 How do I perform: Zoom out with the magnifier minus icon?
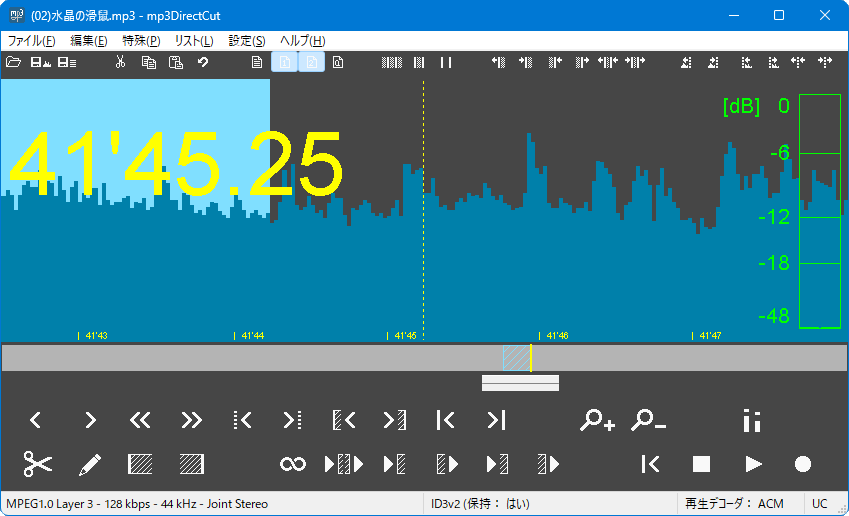pyautogui.click(x=648, y=420)
